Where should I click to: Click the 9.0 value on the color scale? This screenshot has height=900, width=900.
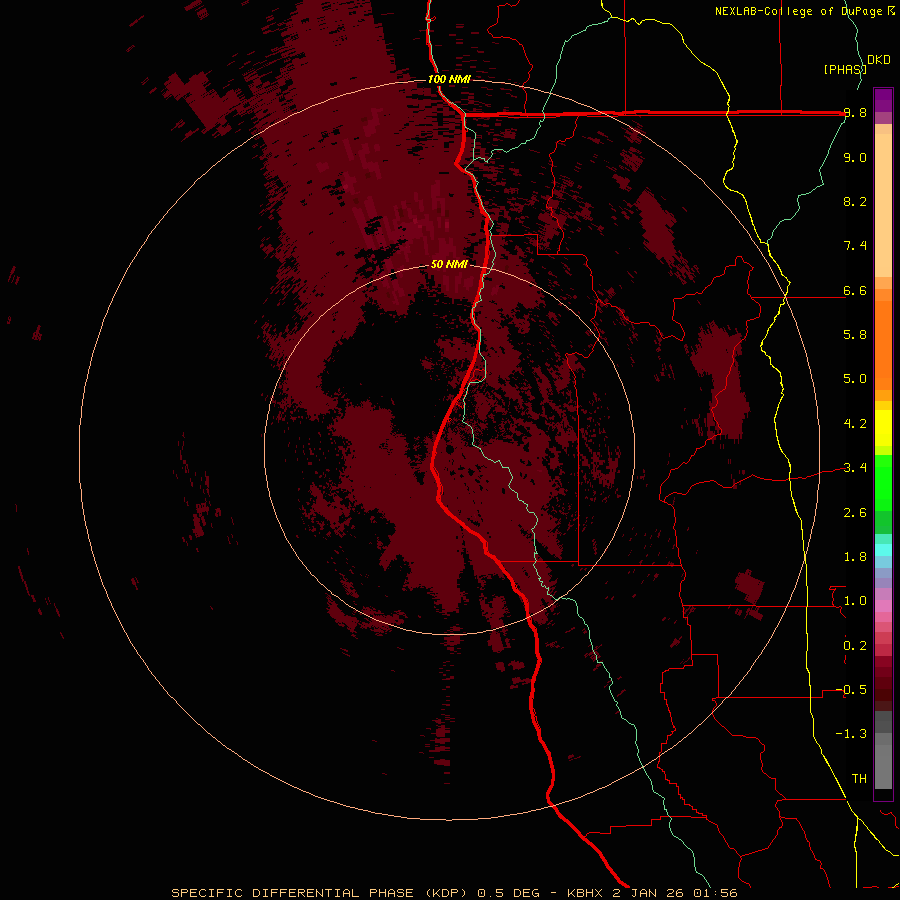click(x=855, y=157)
